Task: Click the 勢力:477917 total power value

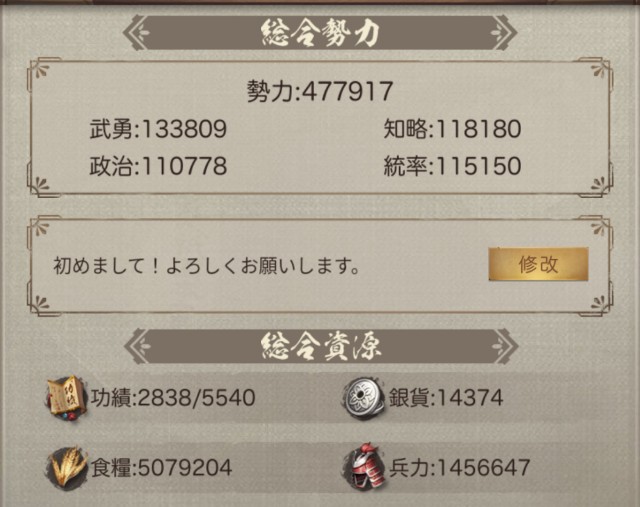Action: point(320,91)
